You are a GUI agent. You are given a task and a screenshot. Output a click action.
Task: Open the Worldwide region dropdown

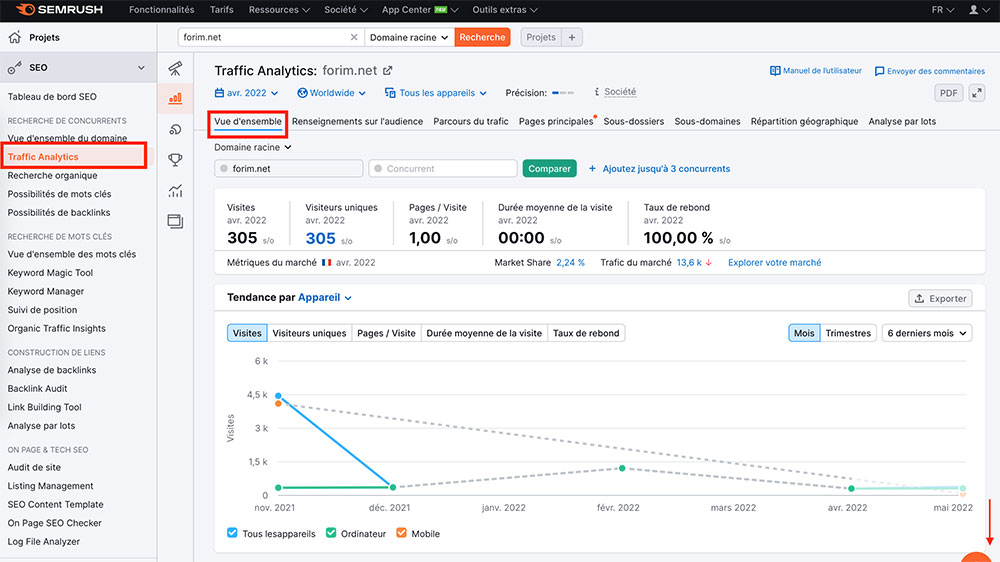point(332,93)
